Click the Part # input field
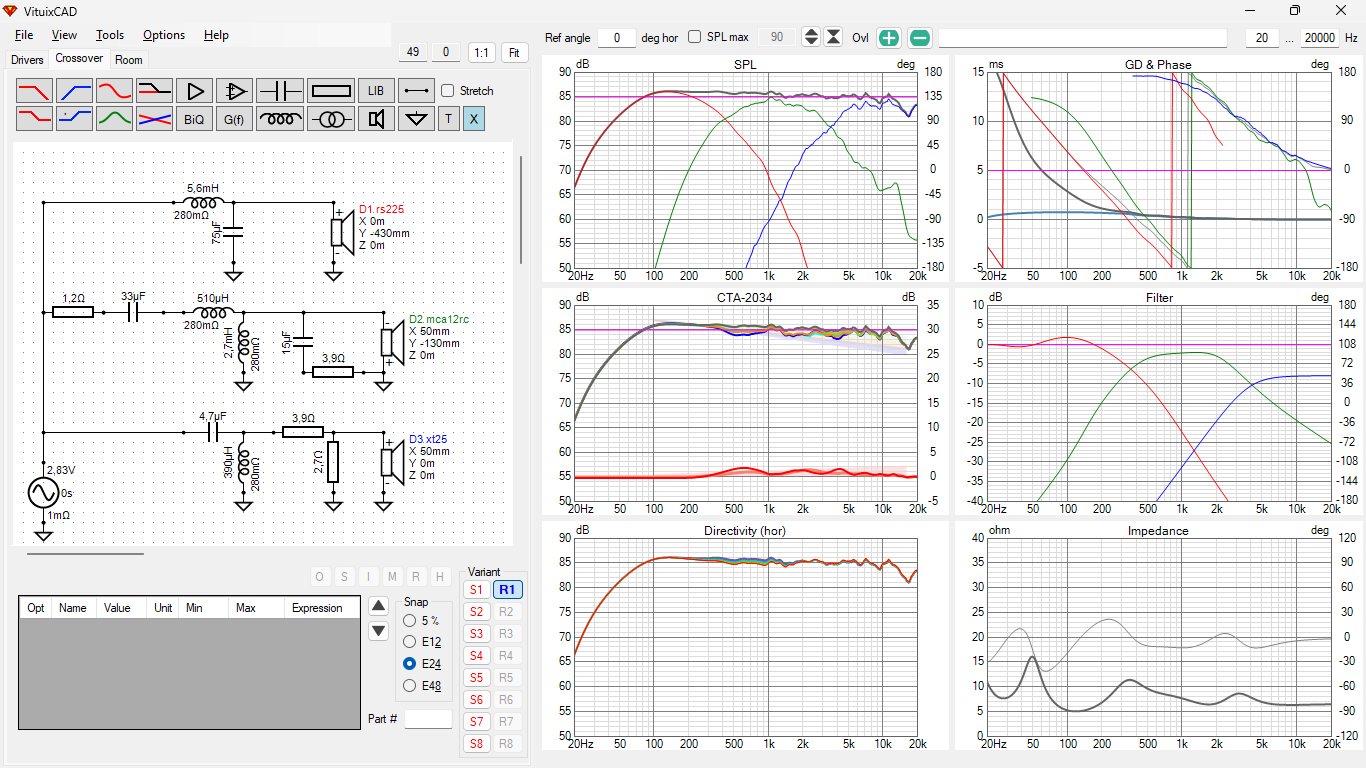1366x768 pixels. coord(428,719)
